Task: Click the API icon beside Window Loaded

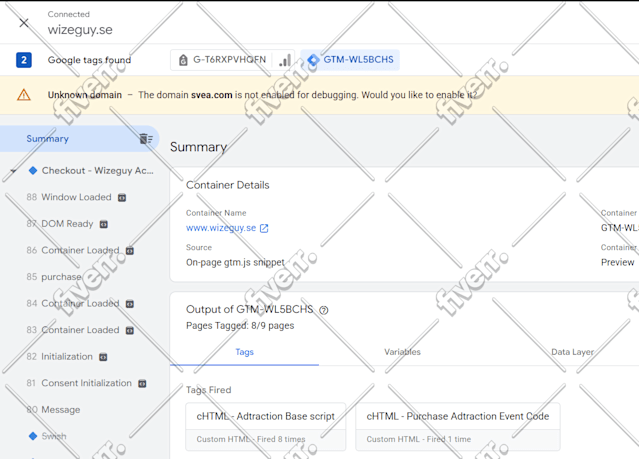Action: click(122, 198)
